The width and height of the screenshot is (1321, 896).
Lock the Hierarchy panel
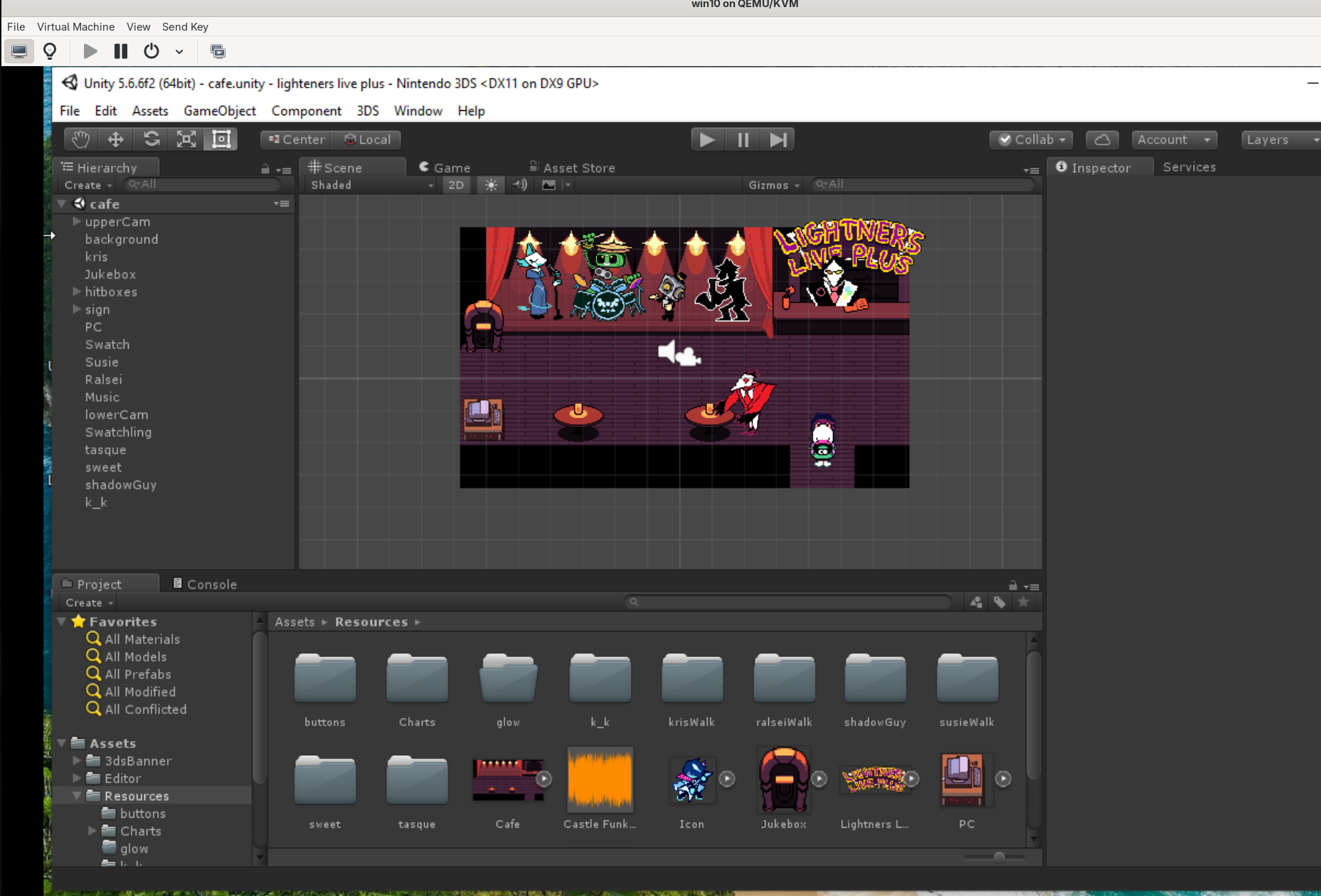pos(265,169)
